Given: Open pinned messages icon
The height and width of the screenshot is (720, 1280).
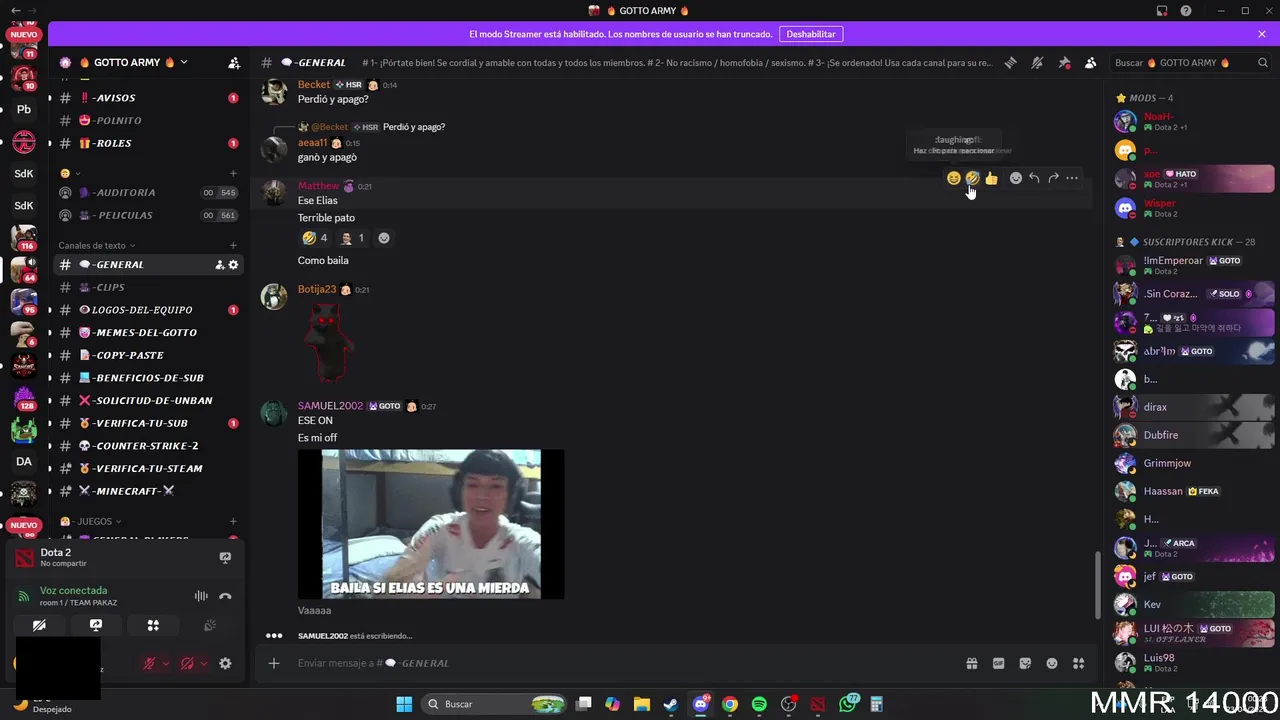Looking at the screenshot, I should [1064, 62].
